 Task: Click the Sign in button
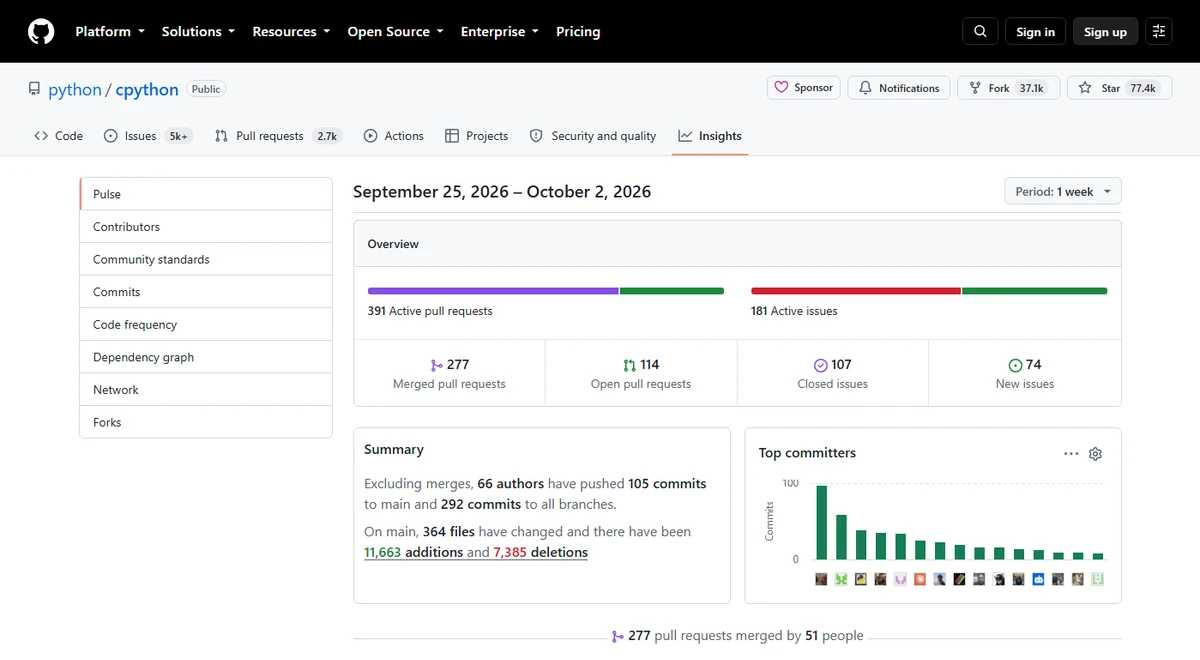click(x=1035, y=32)
